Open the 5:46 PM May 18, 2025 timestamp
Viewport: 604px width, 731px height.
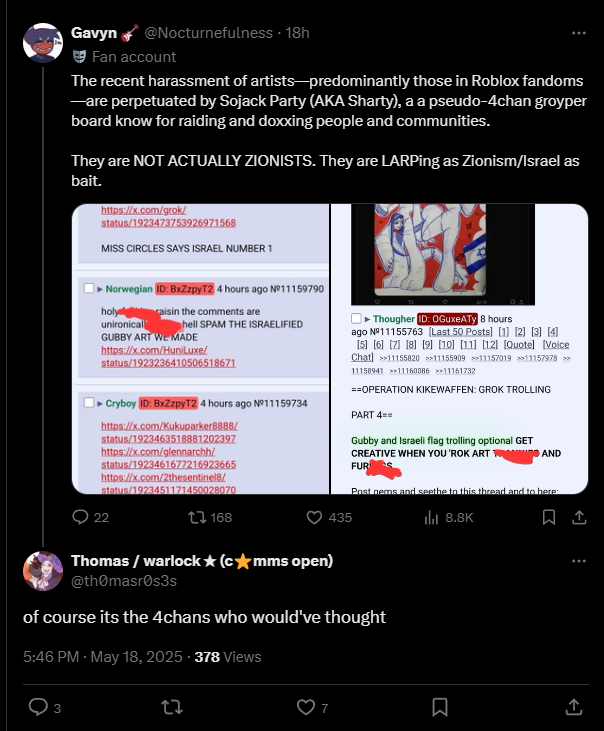(x=103, y=656)
